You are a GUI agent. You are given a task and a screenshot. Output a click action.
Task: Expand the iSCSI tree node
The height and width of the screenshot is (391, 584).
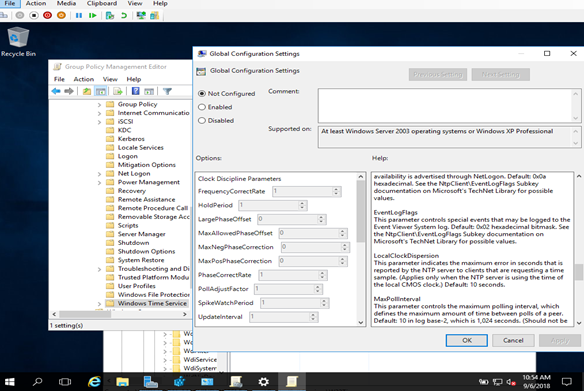(x=99, y=122)
